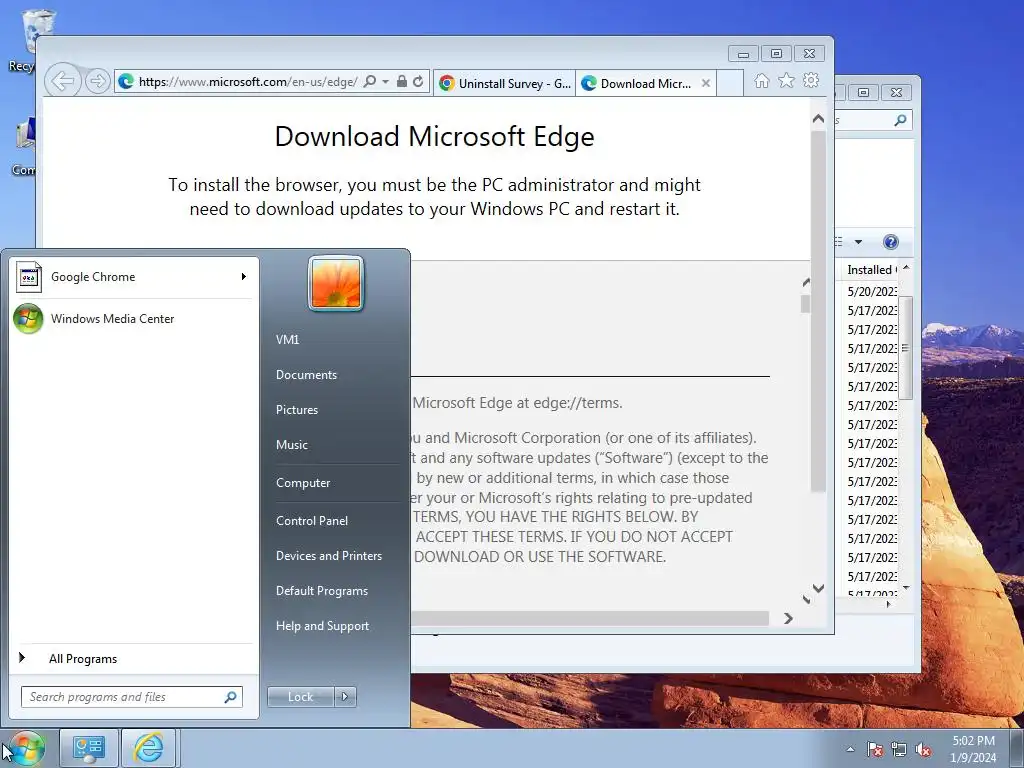Sort by Installed On column header
1024x768 pixels.
pyautogui.click(x=869, y=270)
